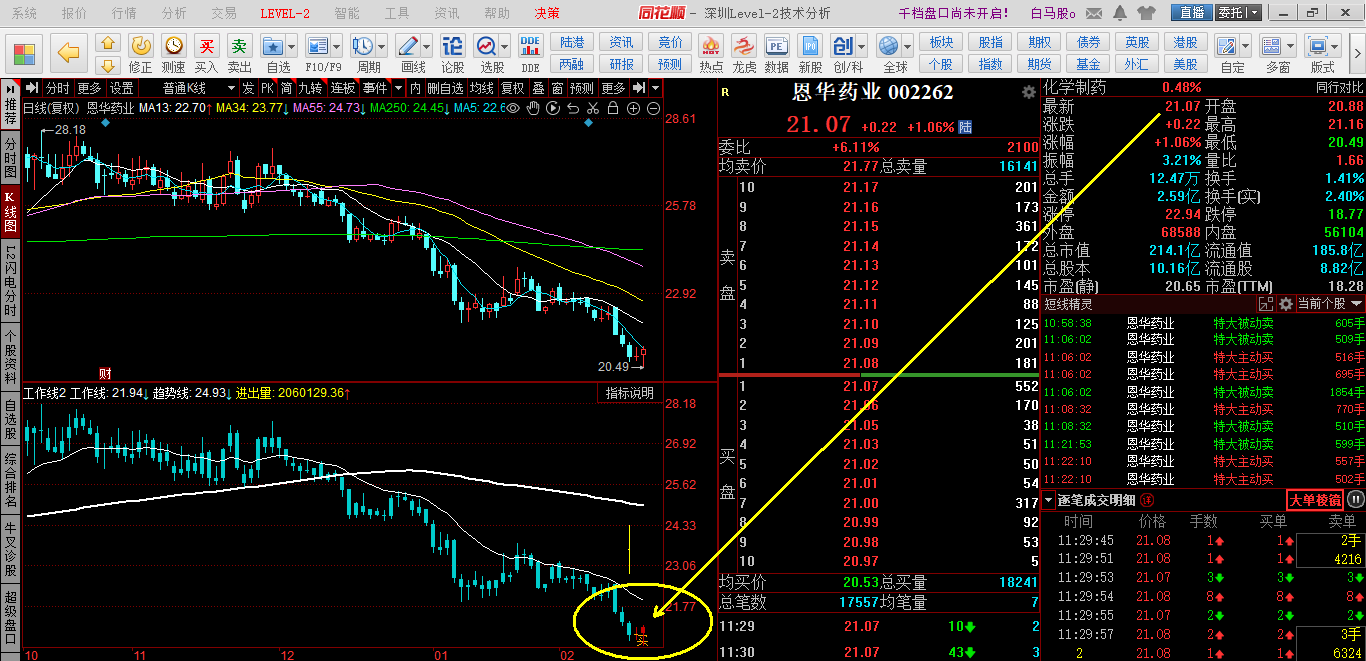This screenshot has height=661, width=1366.
Task: Click the 陆港 button
Action: 572,42
